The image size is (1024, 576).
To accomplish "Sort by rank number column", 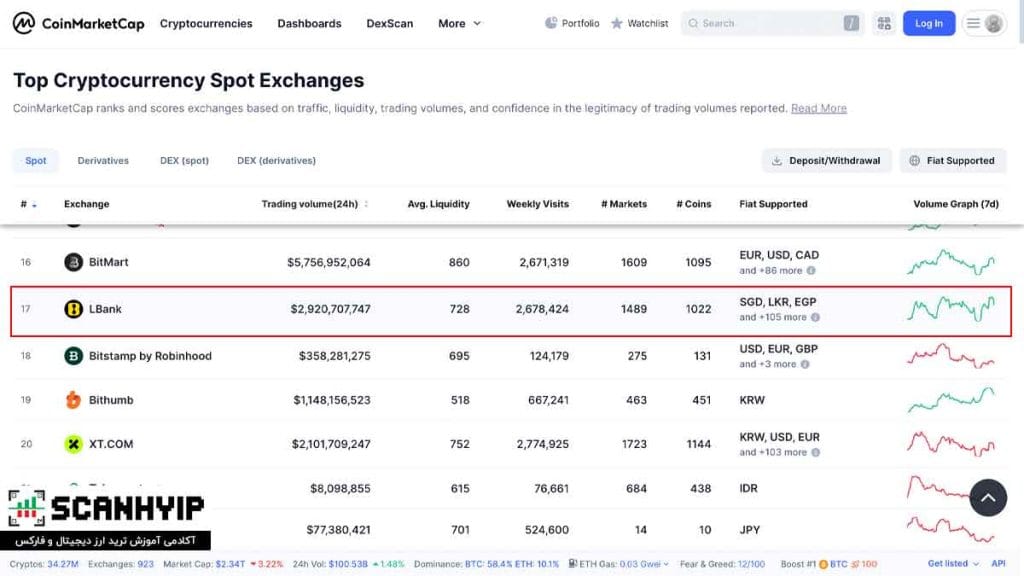I will [28, 204].
